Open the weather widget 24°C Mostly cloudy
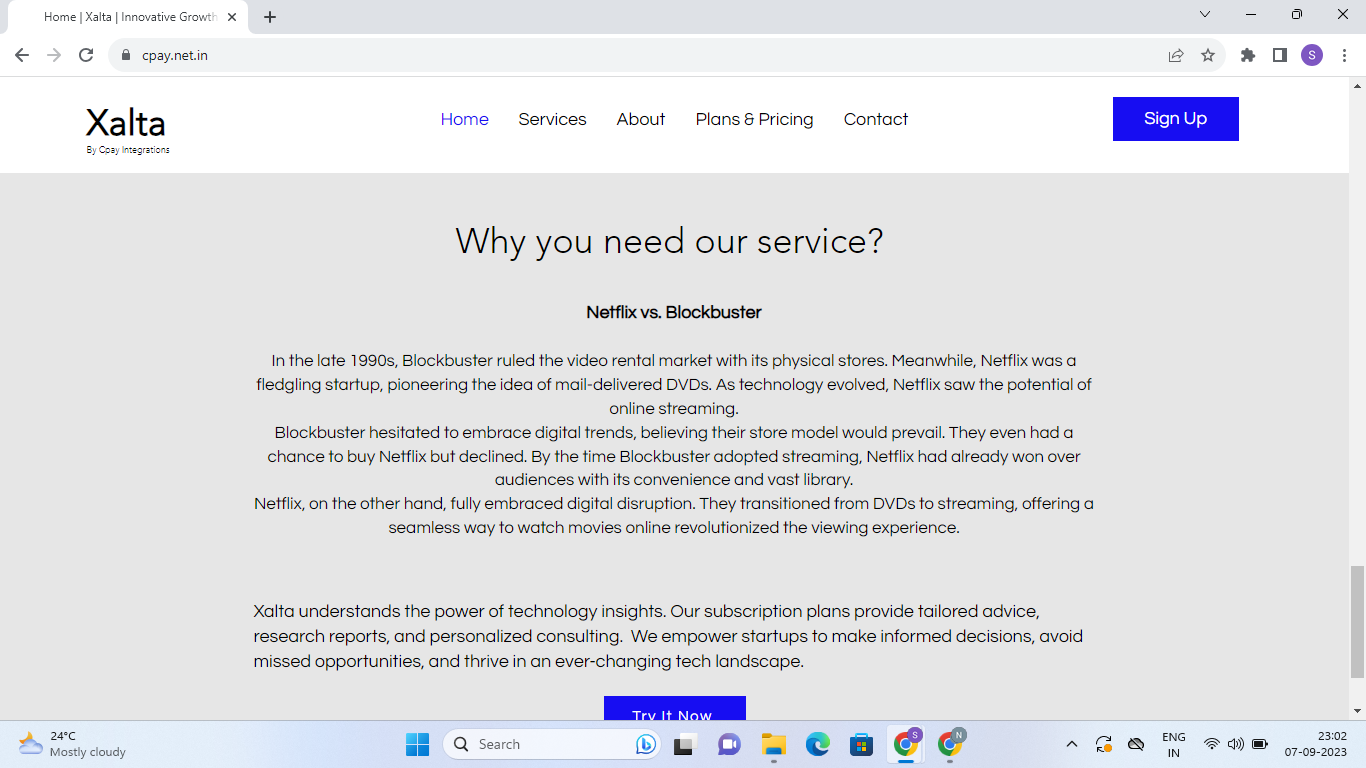The image size is (1366, 768). 72,744
